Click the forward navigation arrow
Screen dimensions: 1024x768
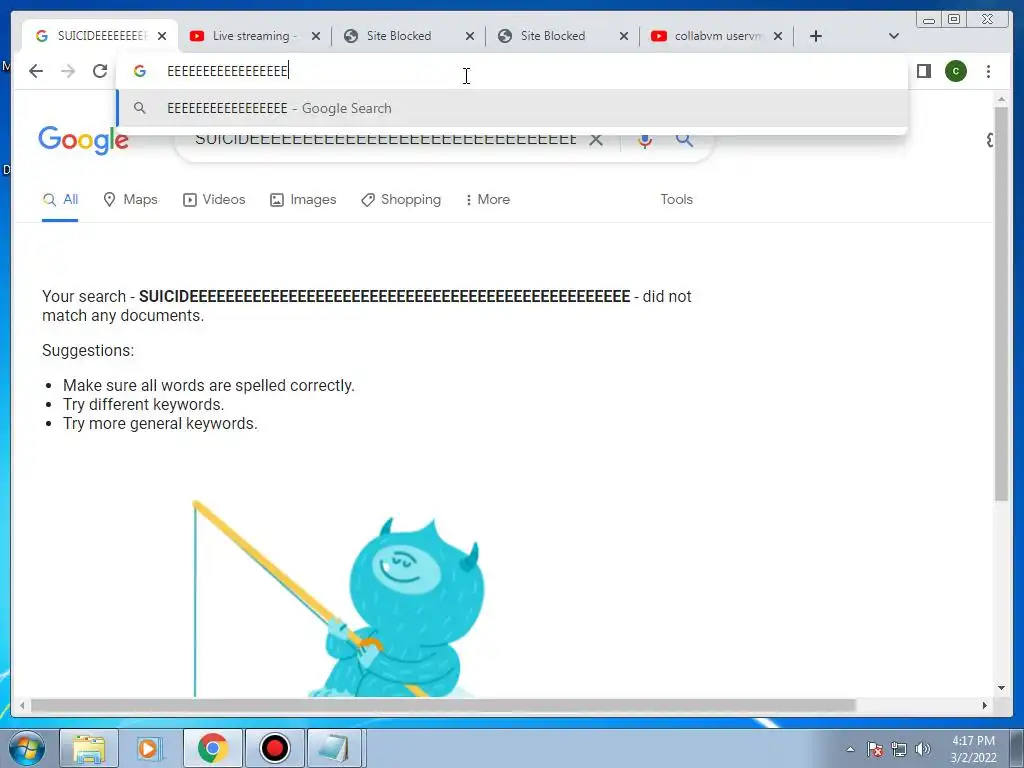68,71
